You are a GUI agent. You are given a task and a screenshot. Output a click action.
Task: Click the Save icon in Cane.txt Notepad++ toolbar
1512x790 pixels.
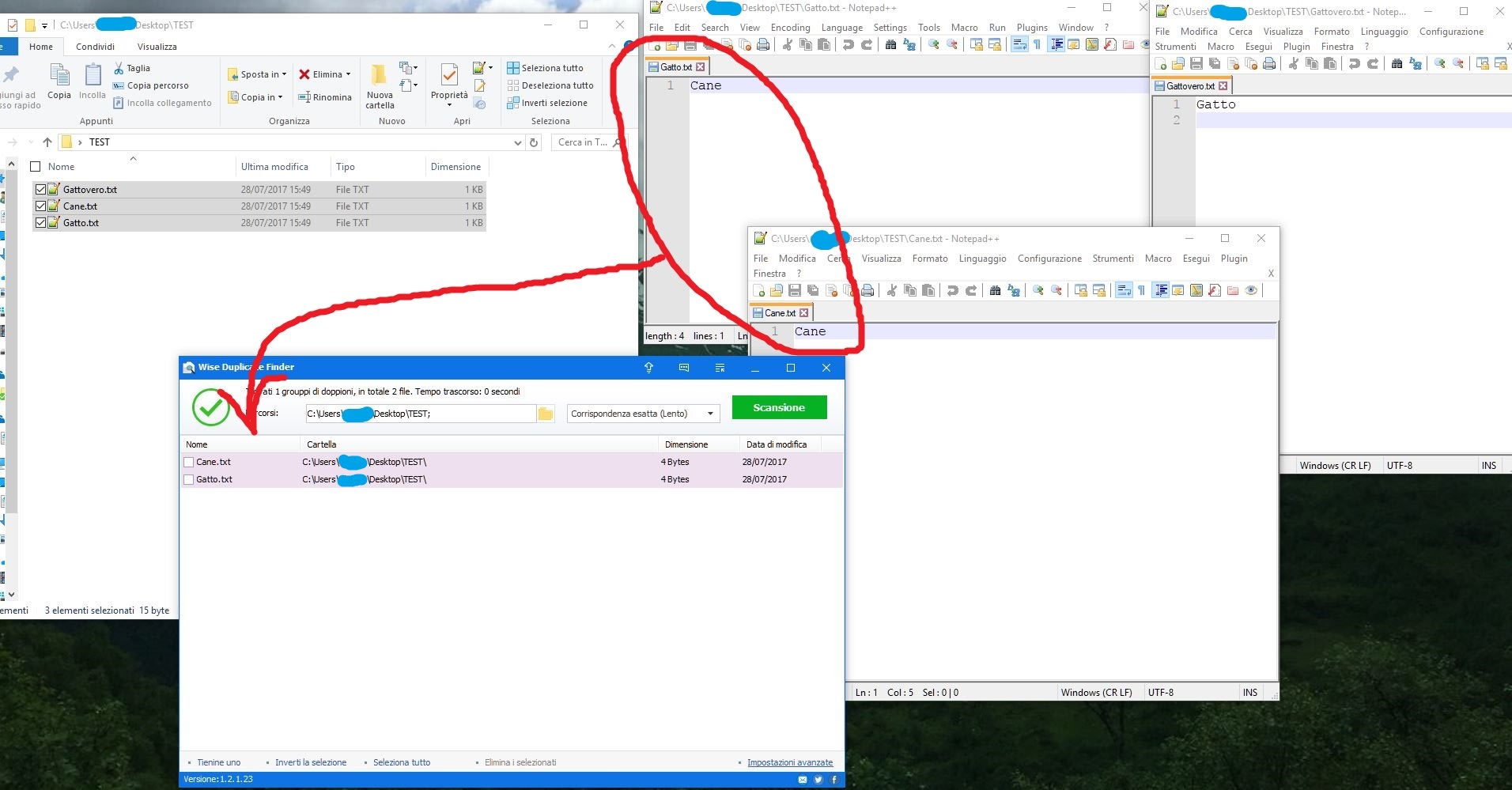[795, 290]
